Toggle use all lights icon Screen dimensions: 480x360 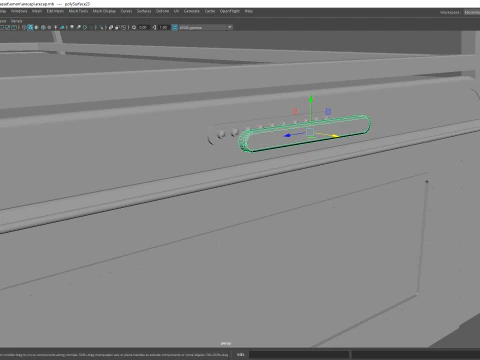[x=55, y=27]
